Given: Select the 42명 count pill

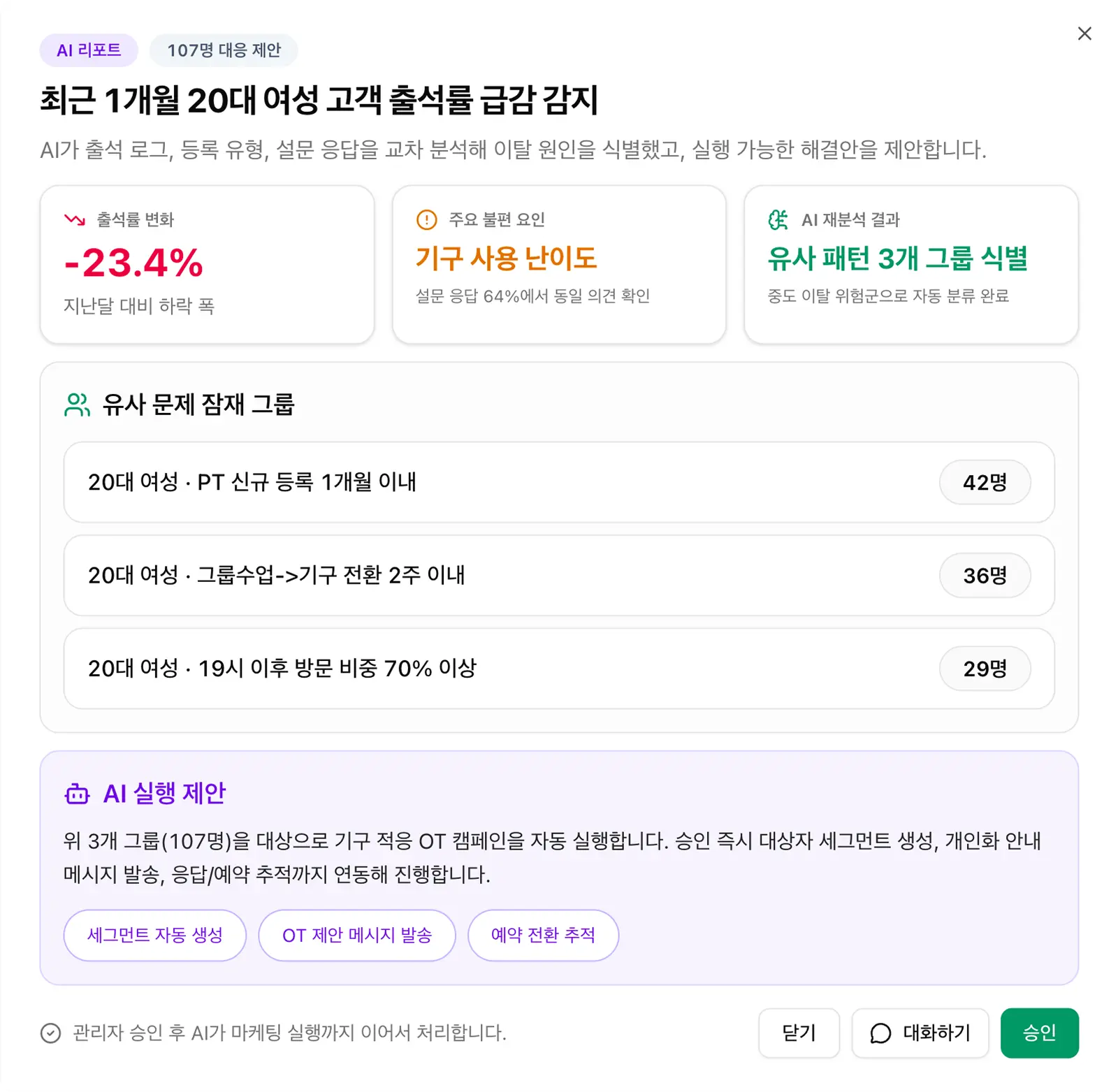Looking at the screenshot, I should pos(985,482).
